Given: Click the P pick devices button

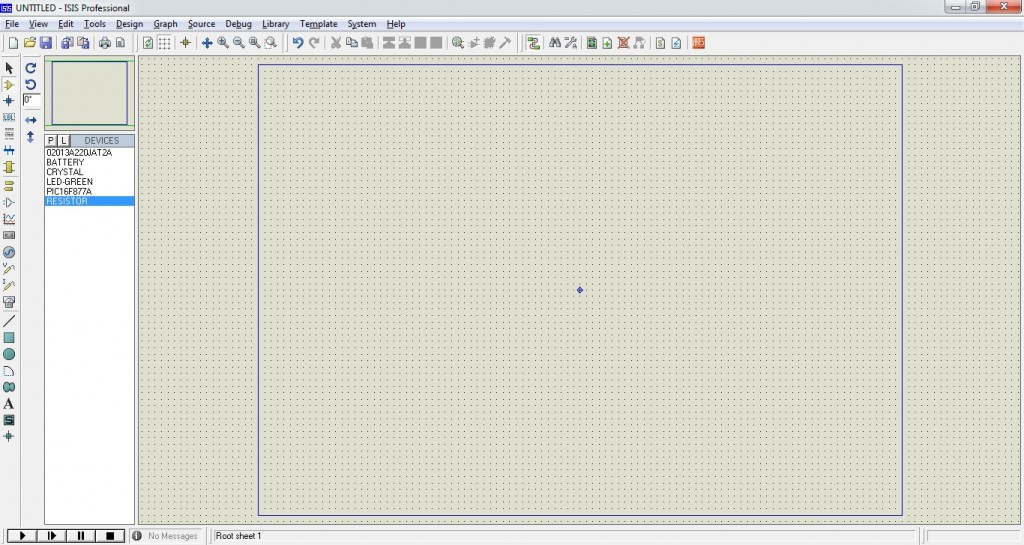Looking at the screenshot, I should [51, 141].
